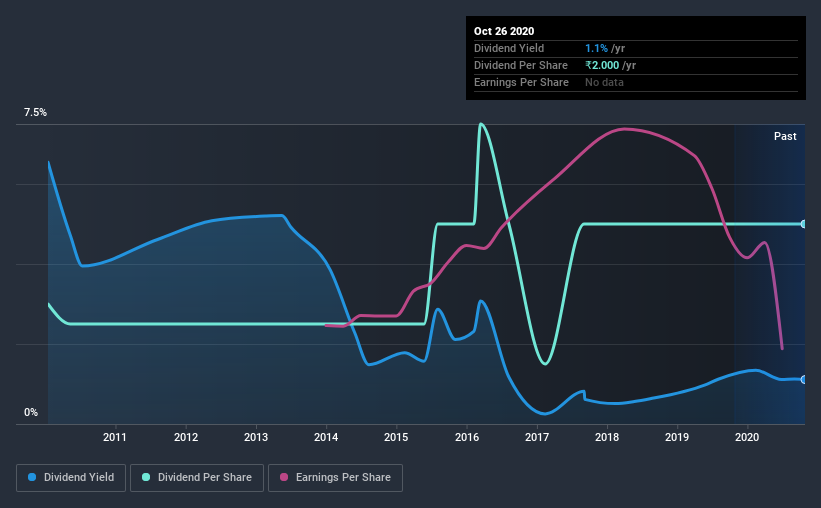Toggle the Dividend Yield legend button
This screenshot has width=821, height=508.
coord(71,478)
